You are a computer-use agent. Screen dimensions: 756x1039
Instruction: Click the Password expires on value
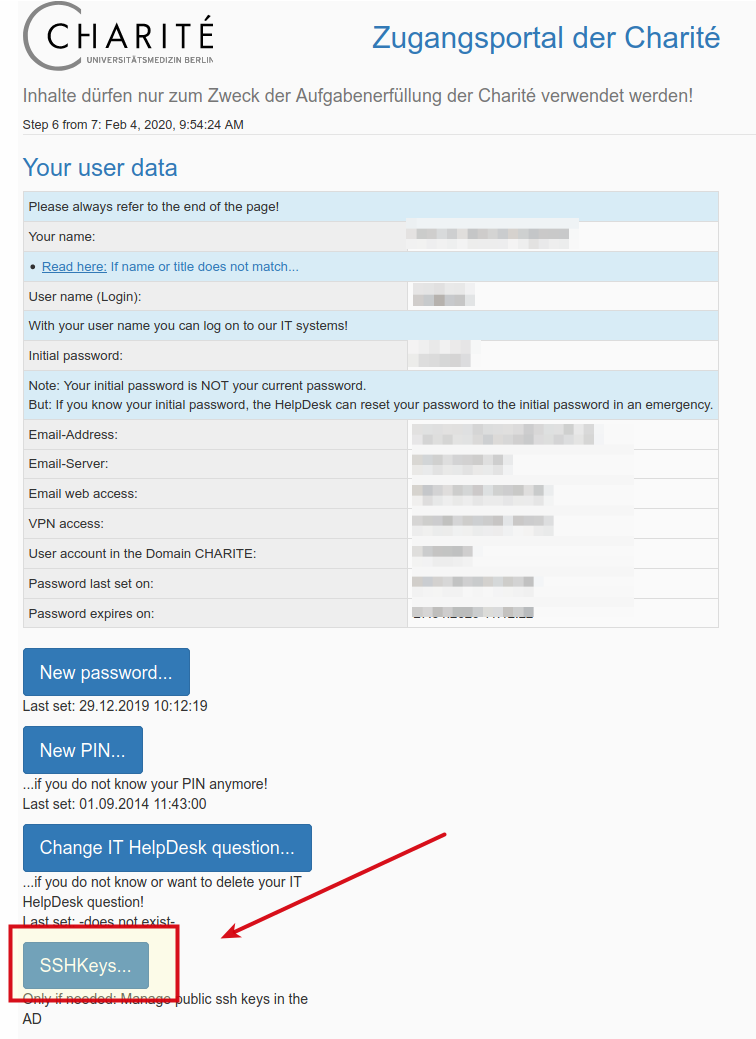(x=472, y=613)
